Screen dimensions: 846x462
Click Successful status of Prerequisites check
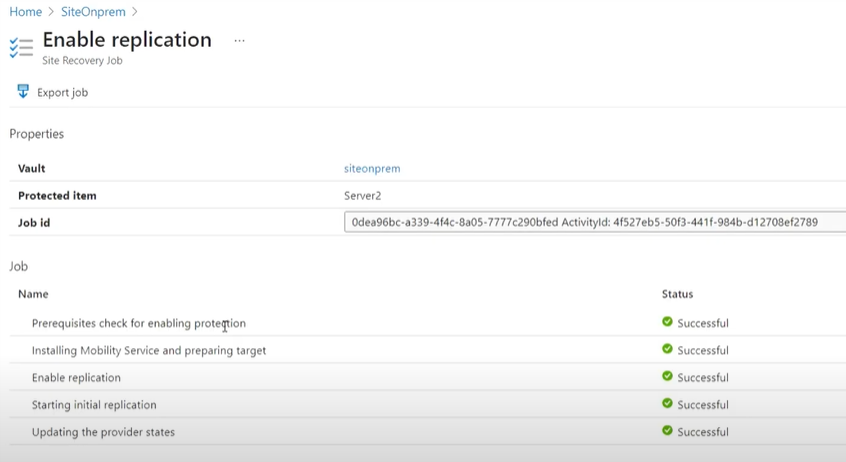click(703, 323)
